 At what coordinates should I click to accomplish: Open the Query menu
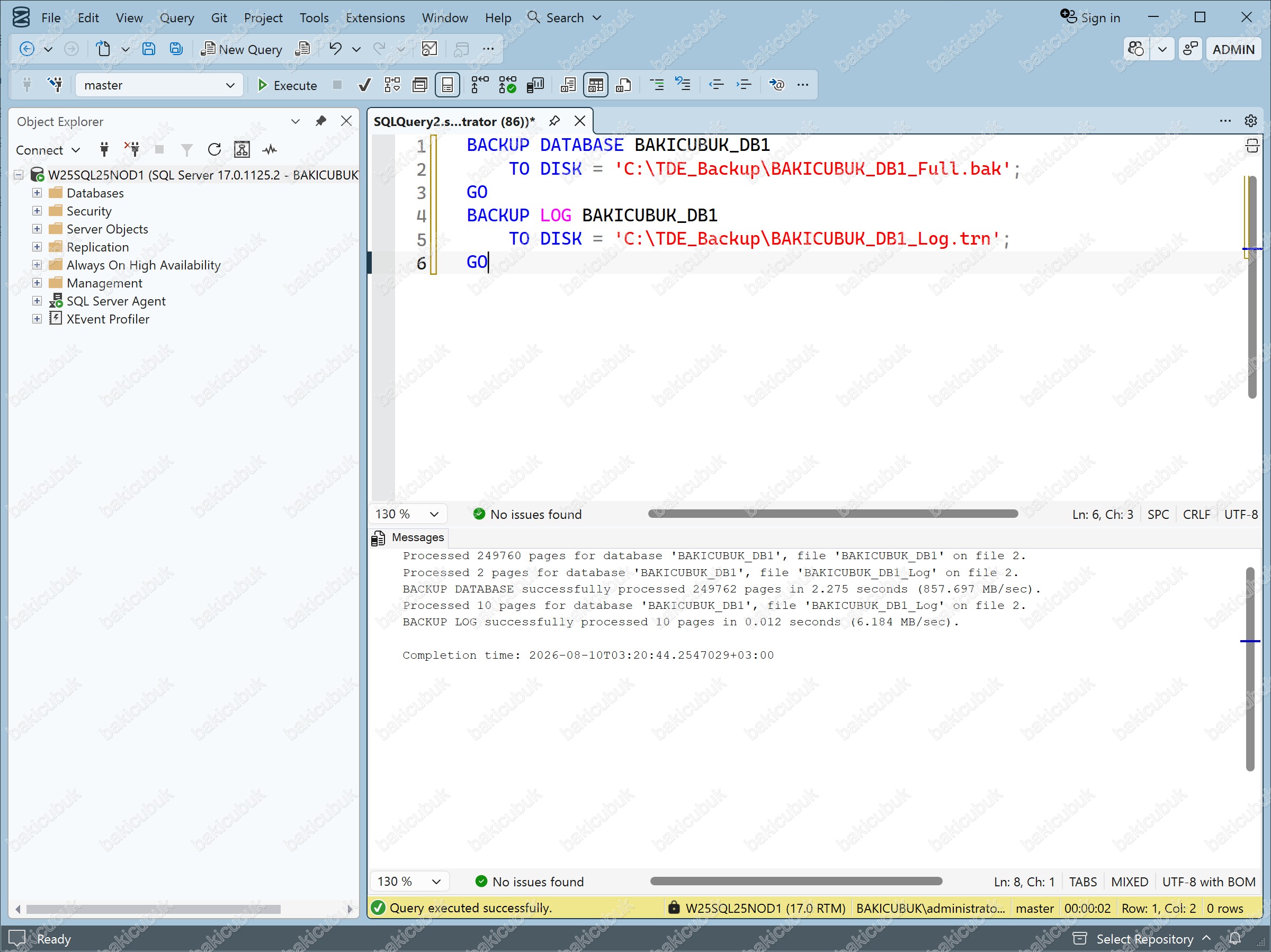[176, 18]
